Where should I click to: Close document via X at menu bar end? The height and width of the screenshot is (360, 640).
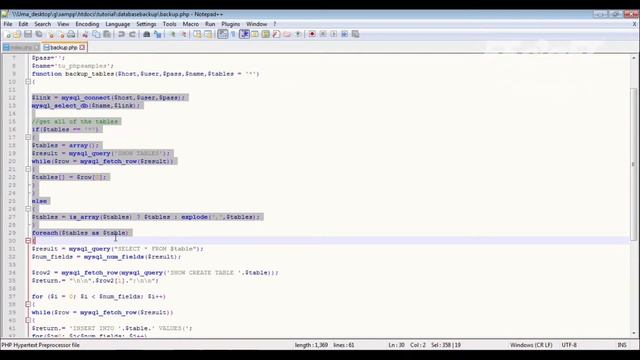pos(635,24)
